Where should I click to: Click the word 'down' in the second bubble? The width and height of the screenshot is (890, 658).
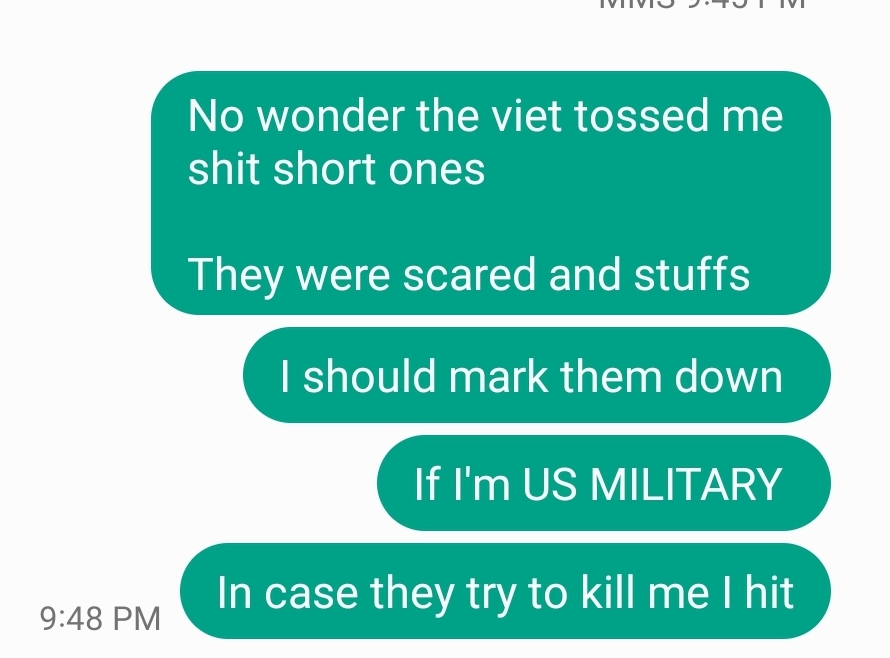728,376
